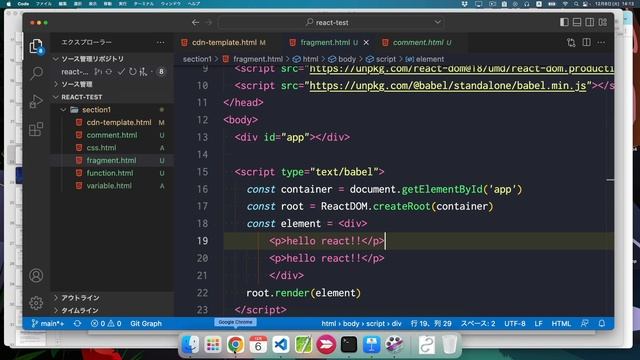Click the fragment.html breadcrumb

click(x=253, y=59)
